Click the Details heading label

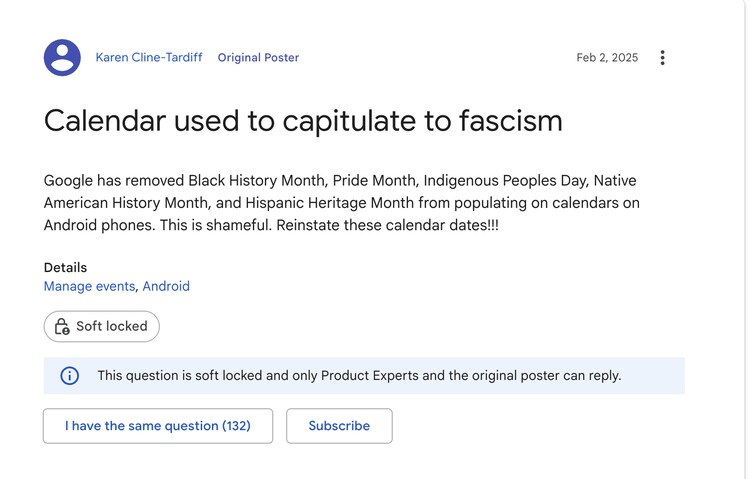point(65,268)
